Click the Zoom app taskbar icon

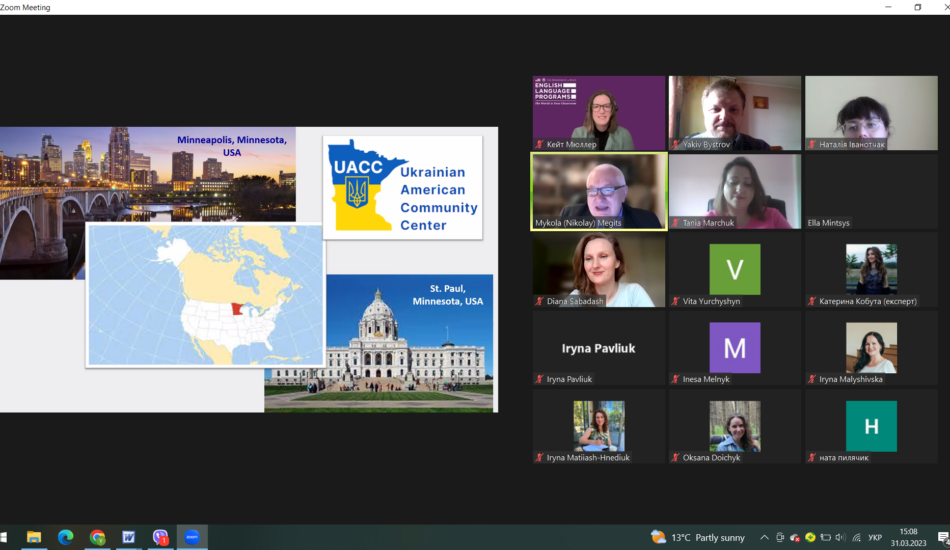[192, 537]
